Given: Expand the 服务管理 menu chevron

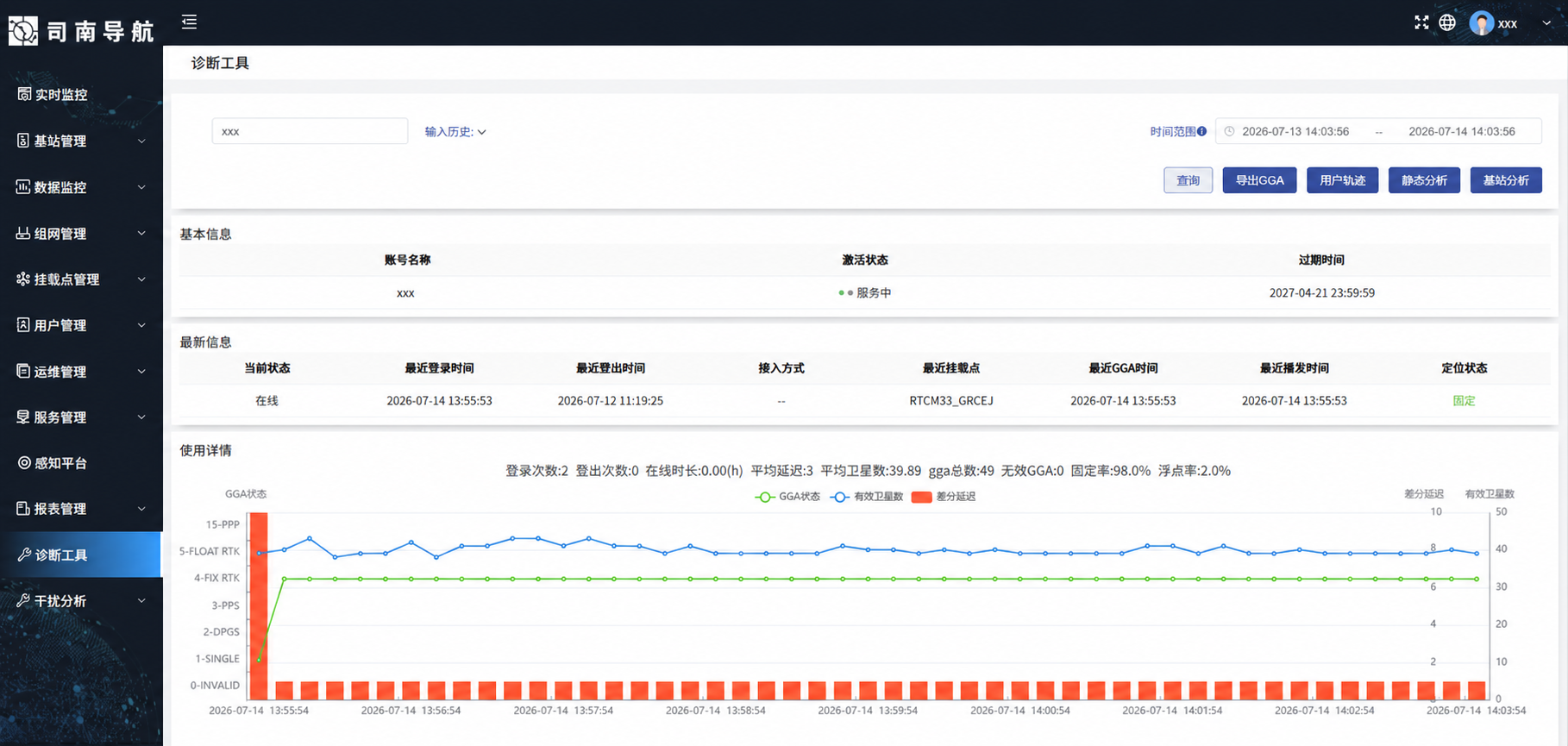Looking at the screenshot, I should point(141,417).
